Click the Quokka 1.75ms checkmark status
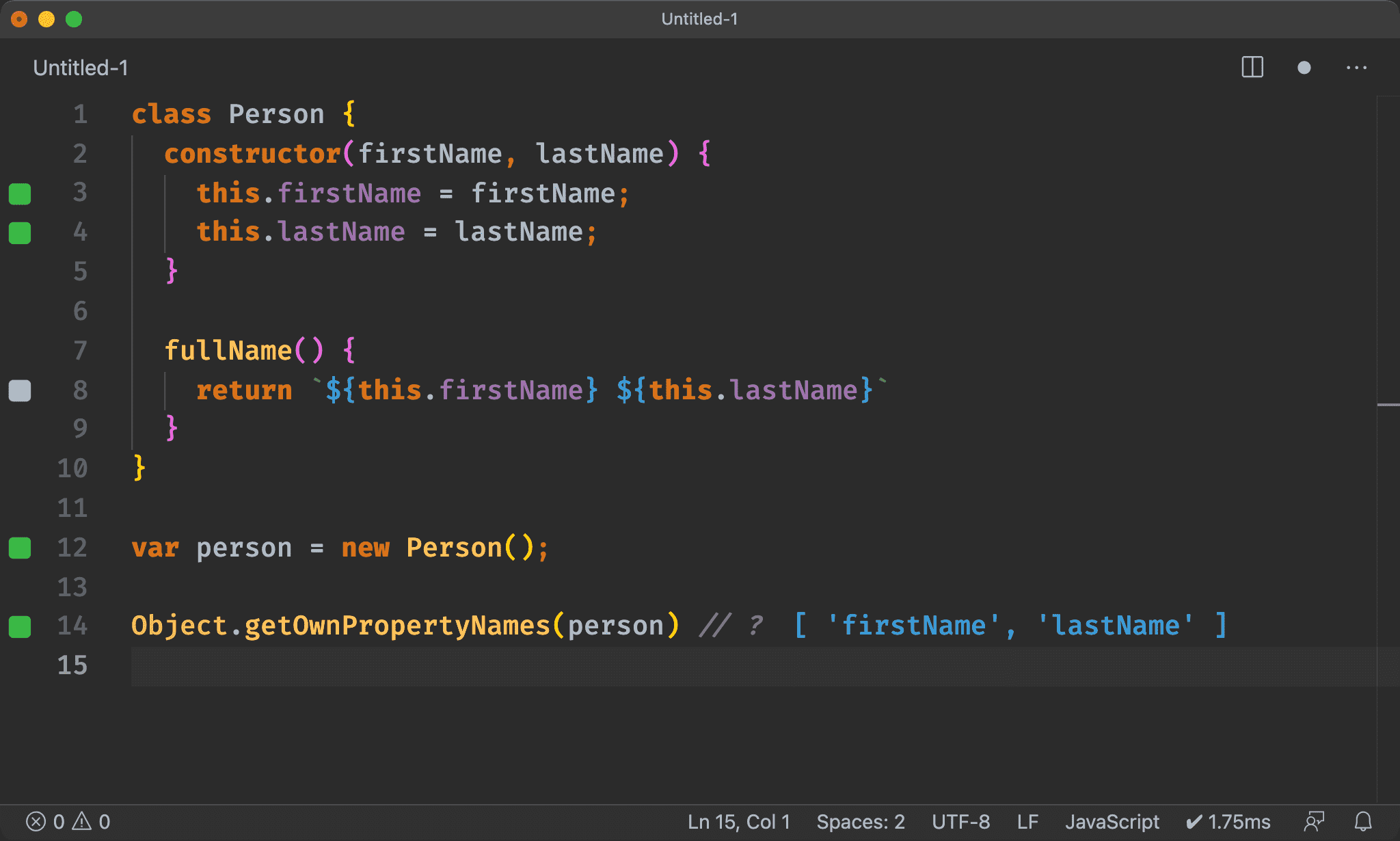The image size is (1400, 841). (x=1228, y=821)
